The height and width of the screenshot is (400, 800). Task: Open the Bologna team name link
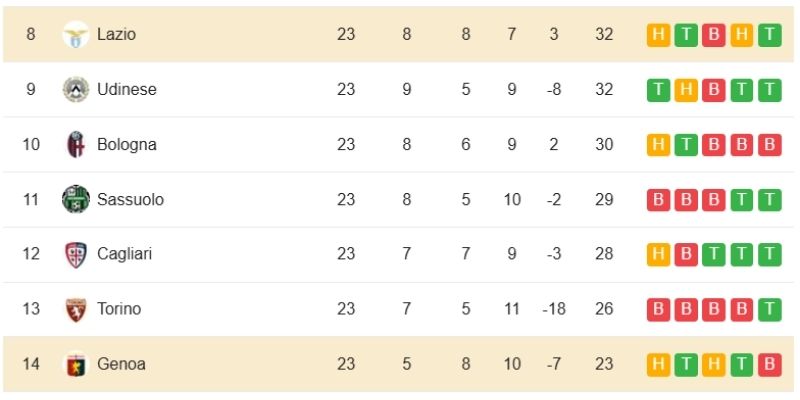(x=127, y=144)
